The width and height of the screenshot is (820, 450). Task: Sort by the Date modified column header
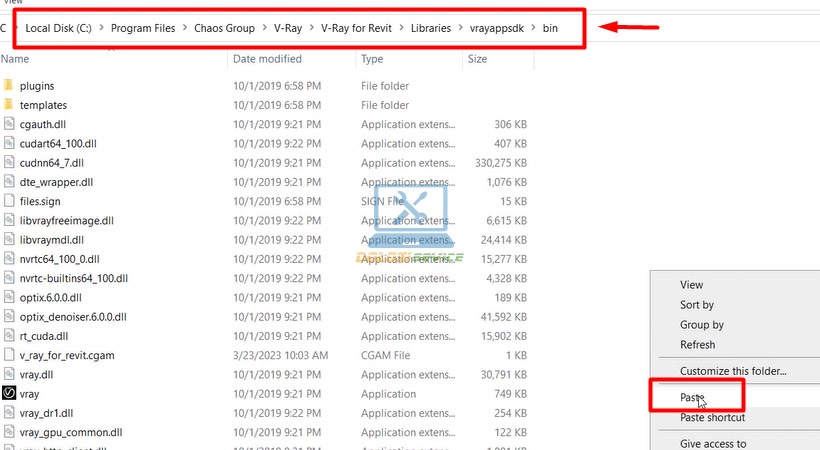point(267,59)
